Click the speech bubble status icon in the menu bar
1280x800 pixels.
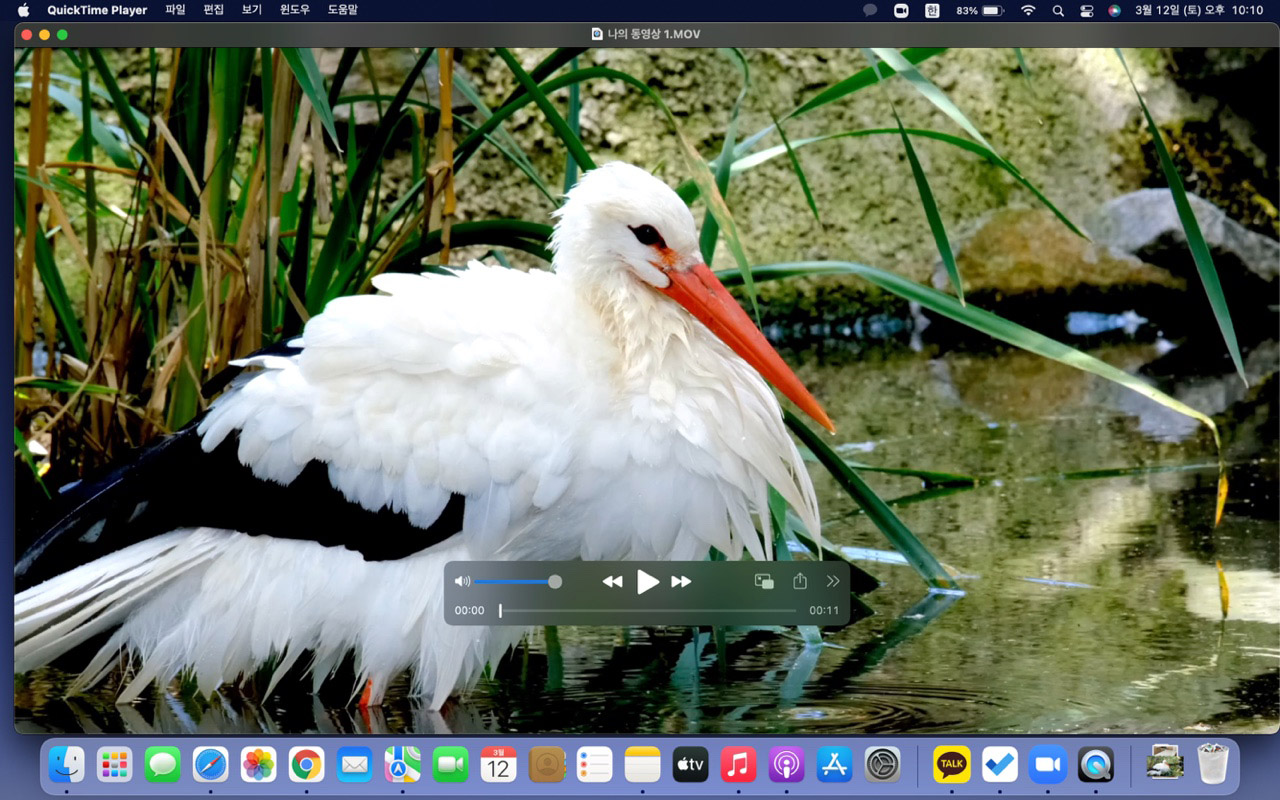(870, 10)
